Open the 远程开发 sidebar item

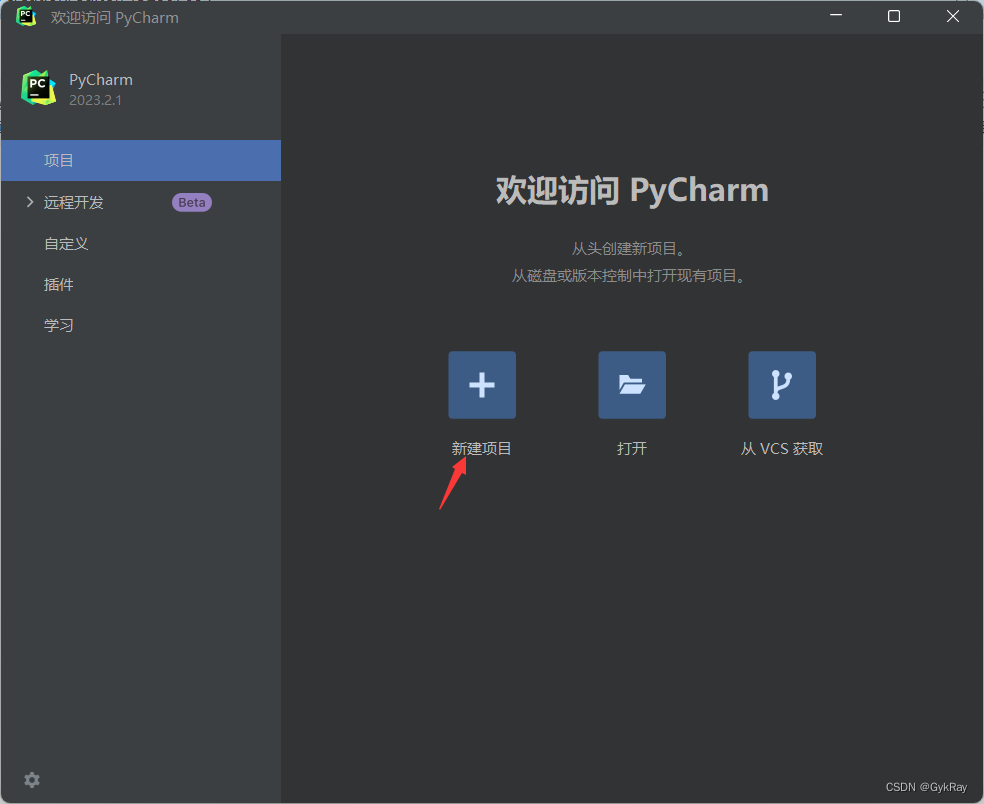pos(73,202)
